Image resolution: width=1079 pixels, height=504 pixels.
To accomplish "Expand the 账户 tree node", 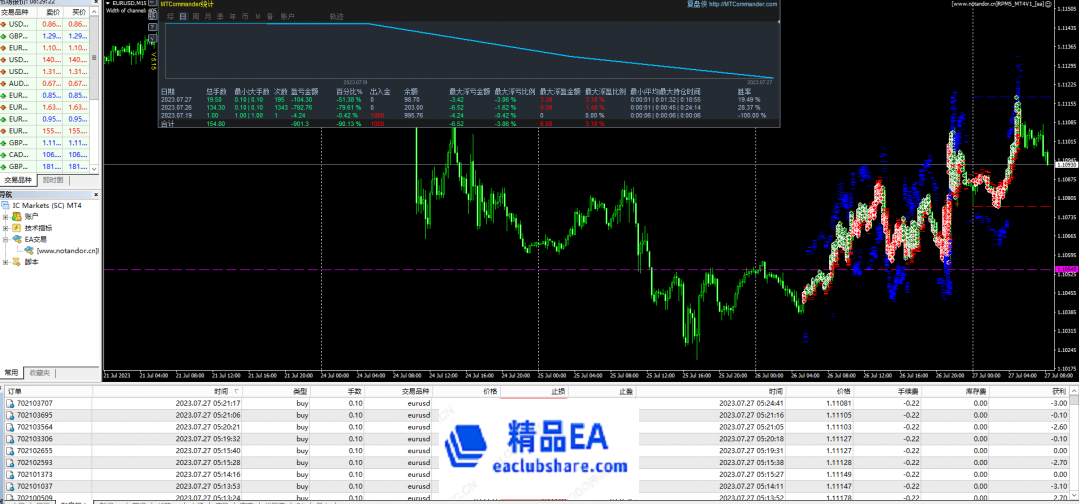I will tap(6, 216).
